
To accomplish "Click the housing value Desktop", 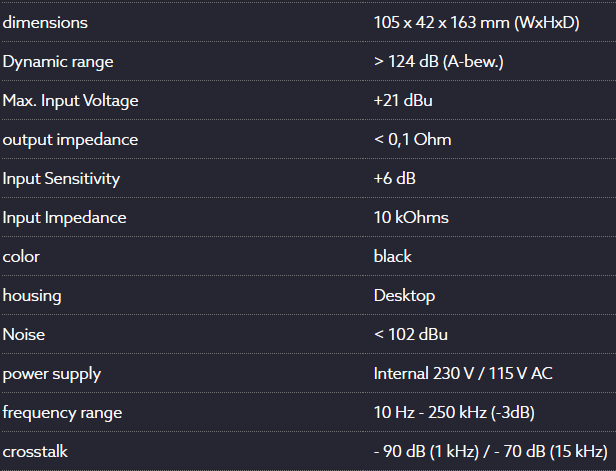I will 404,296.
